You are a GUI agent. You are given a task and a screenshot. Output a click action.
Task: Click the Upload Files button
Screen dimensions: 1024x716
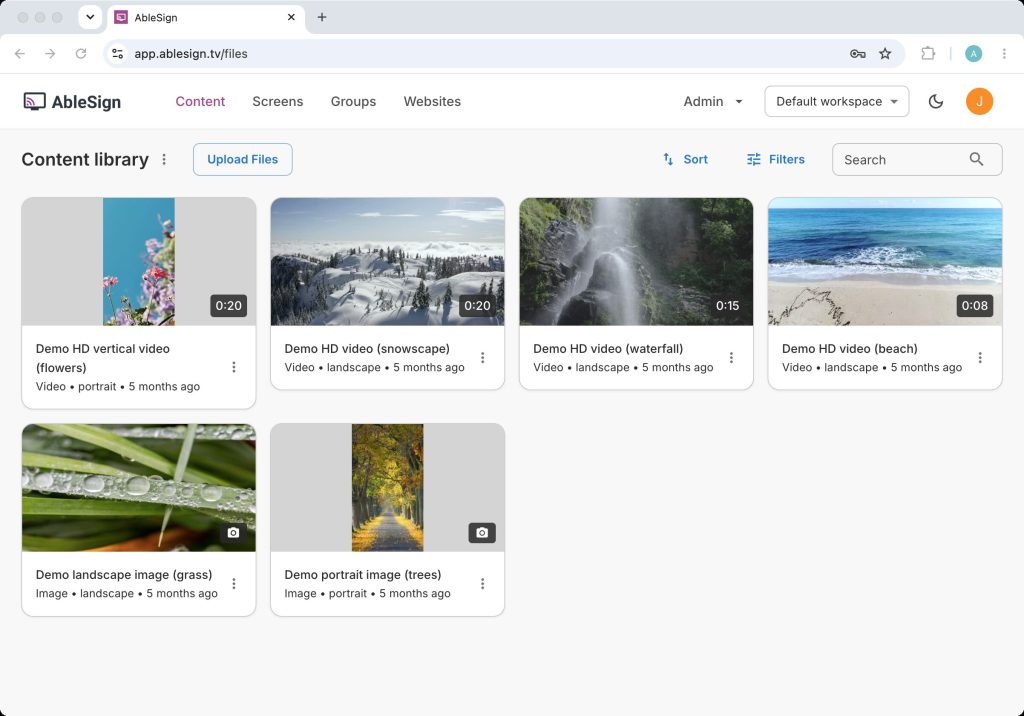click(242, 159)
